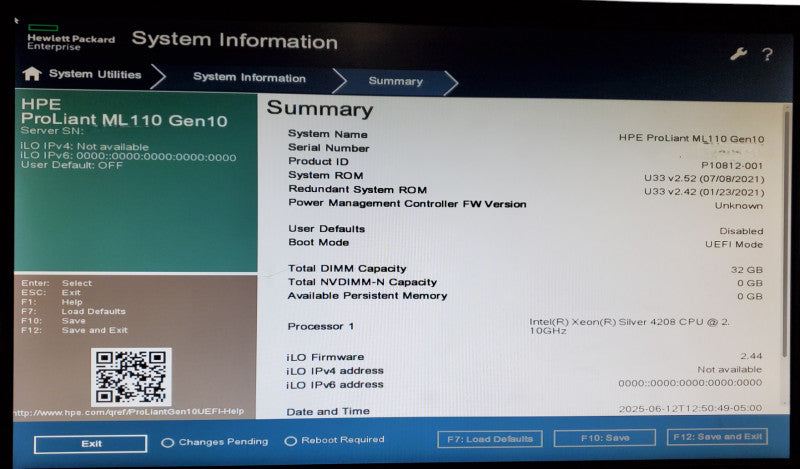Open help via question mark icon

point(767,54)
